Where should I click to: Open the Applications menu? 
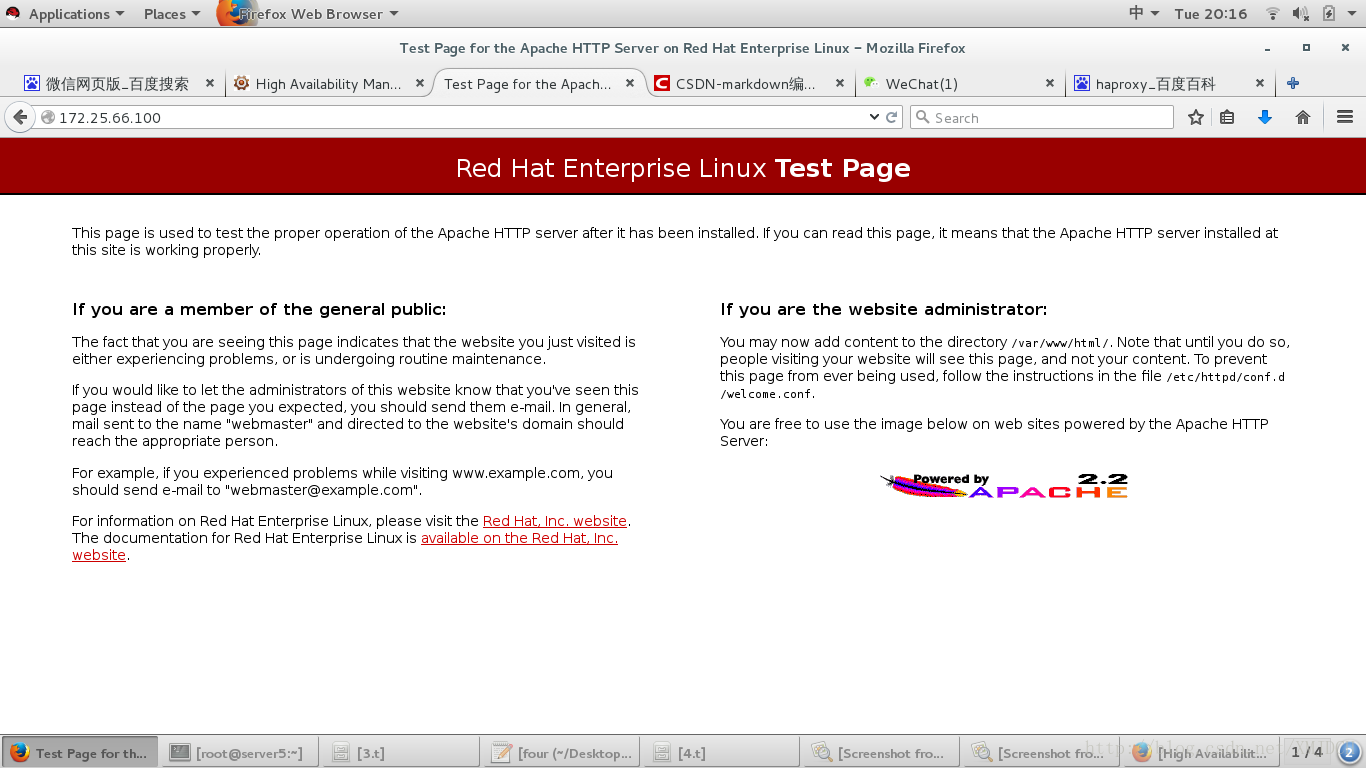pyautogui.click(x=76, y=14)
